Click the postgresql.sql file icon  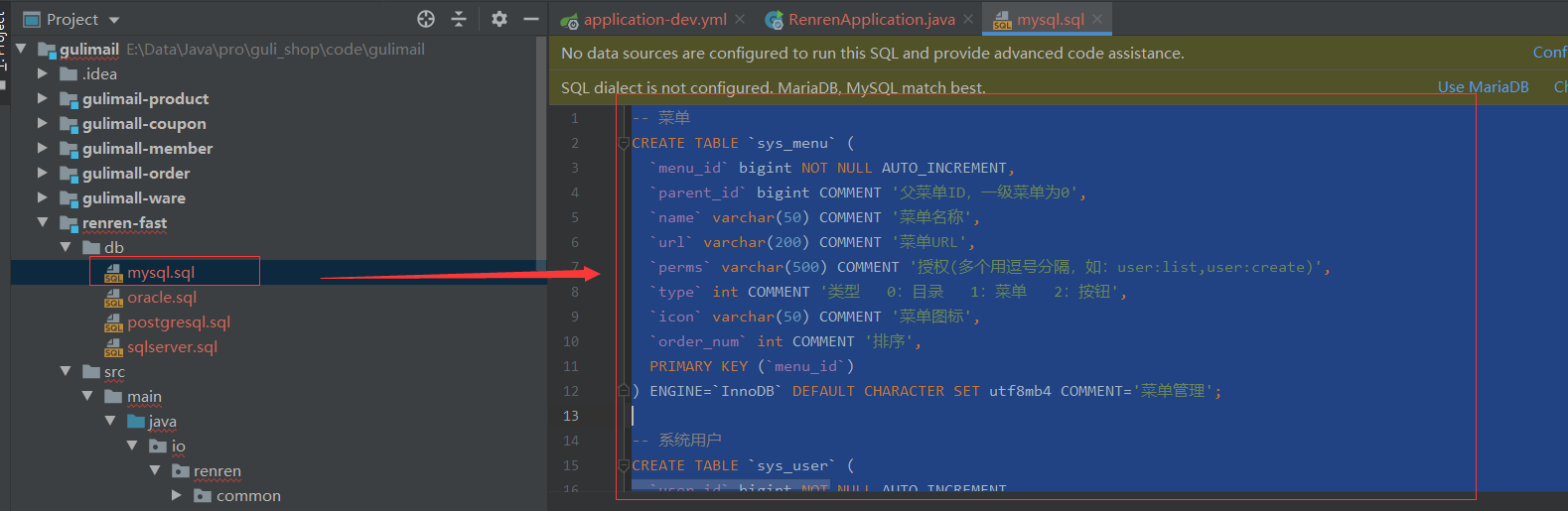[113, 322]
